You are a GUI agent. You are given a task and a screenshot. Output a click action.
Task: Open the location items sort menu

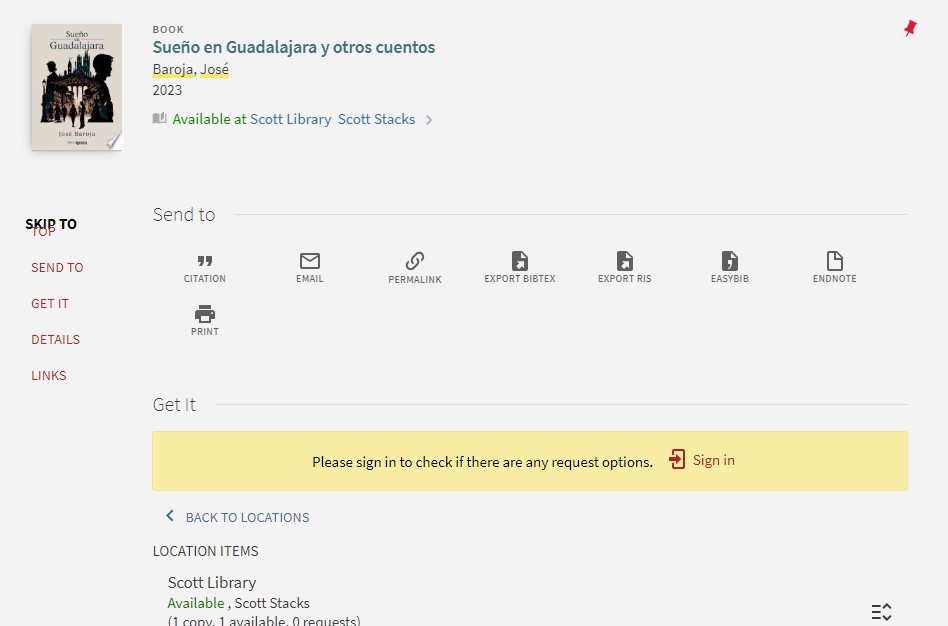tap(880, 612)
